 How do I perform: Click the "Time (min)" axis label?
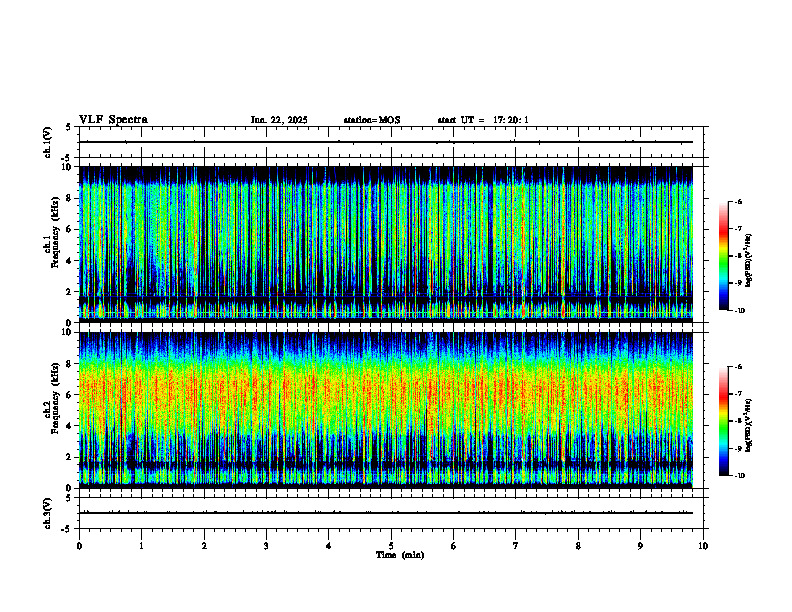(400, 555)
